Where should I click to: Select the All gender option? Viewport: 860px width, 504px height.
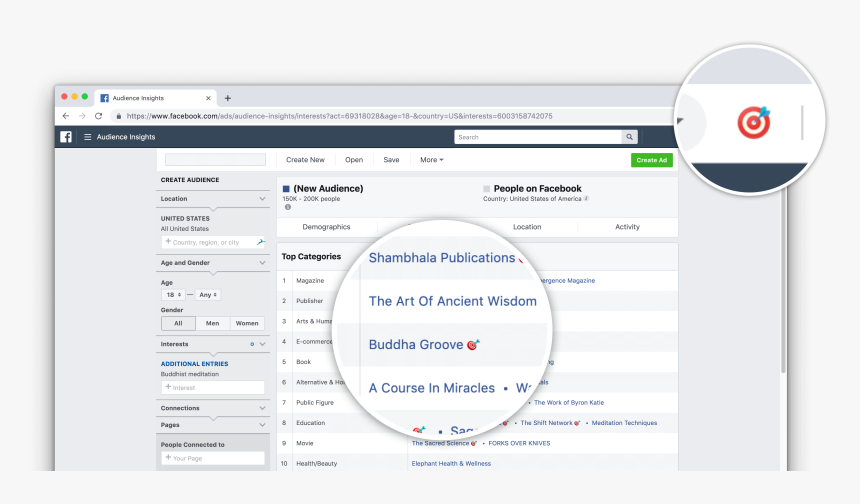[178, 324]
